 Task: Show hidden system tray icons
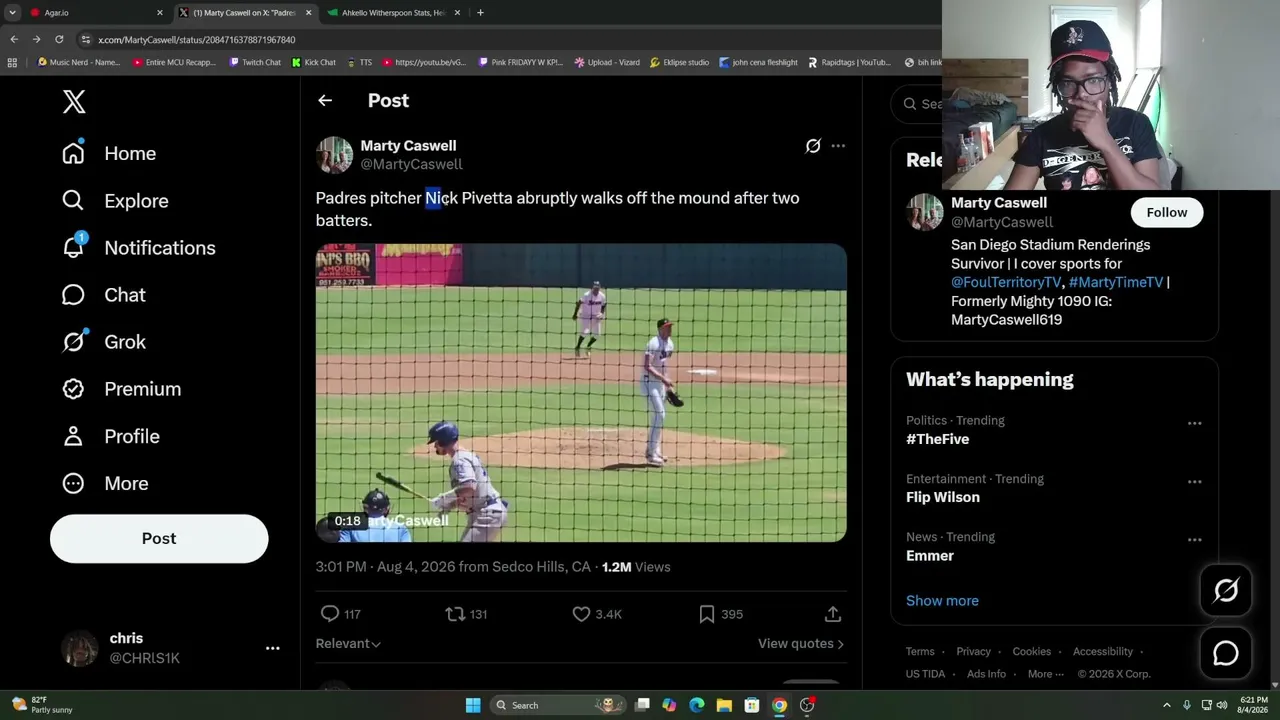click(x=1166, y=705)
